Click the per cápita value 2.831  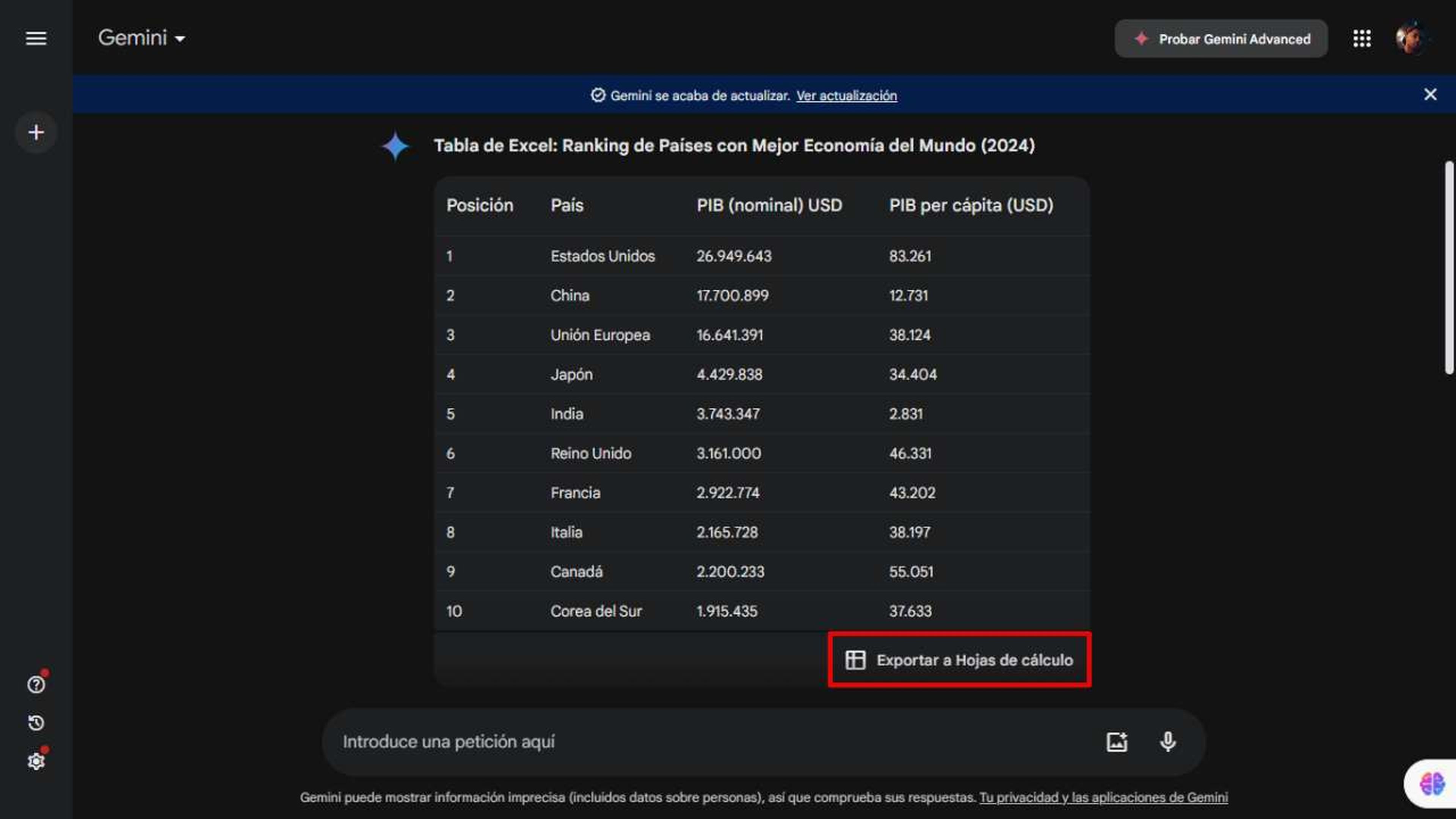906,414
